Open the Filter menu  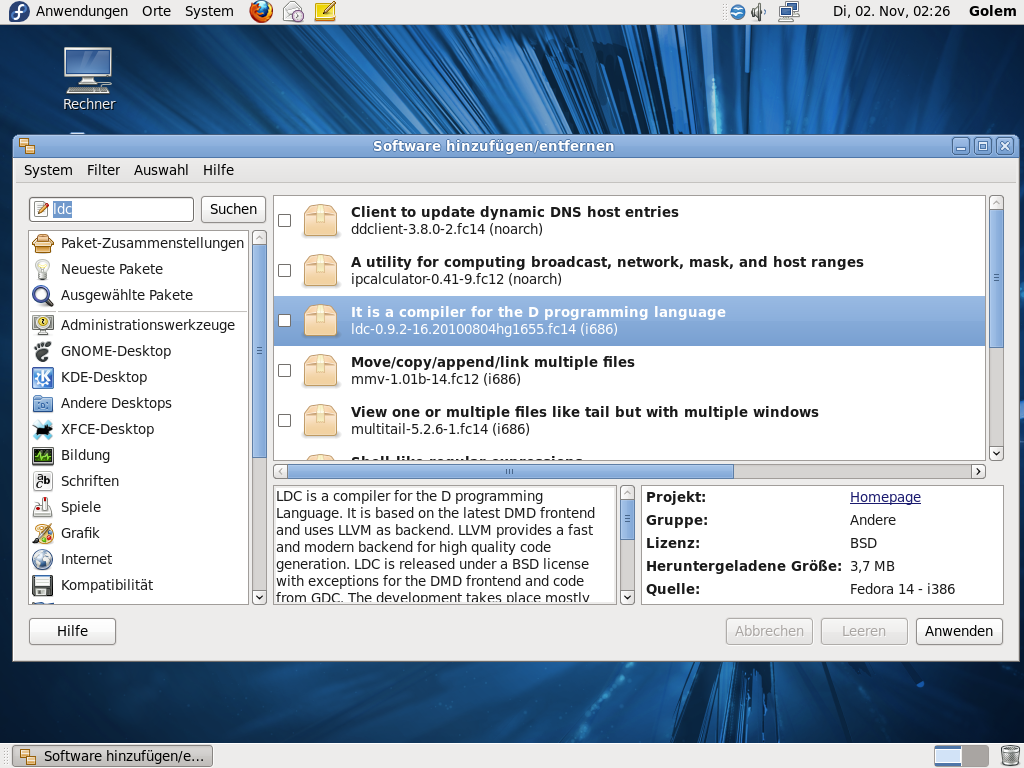(103, 170)
